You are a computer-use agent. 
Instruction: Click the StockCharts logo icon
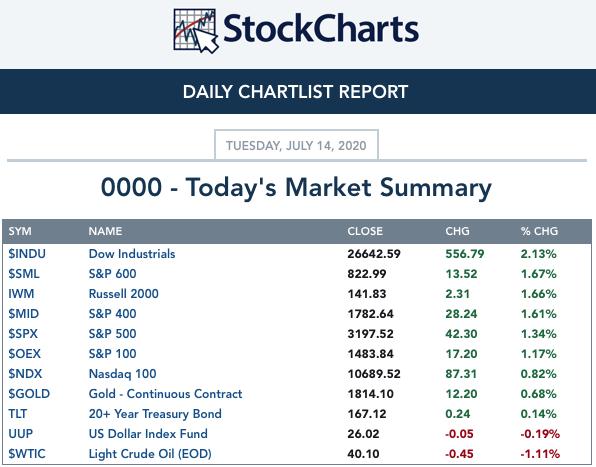[x=196, y=31]
